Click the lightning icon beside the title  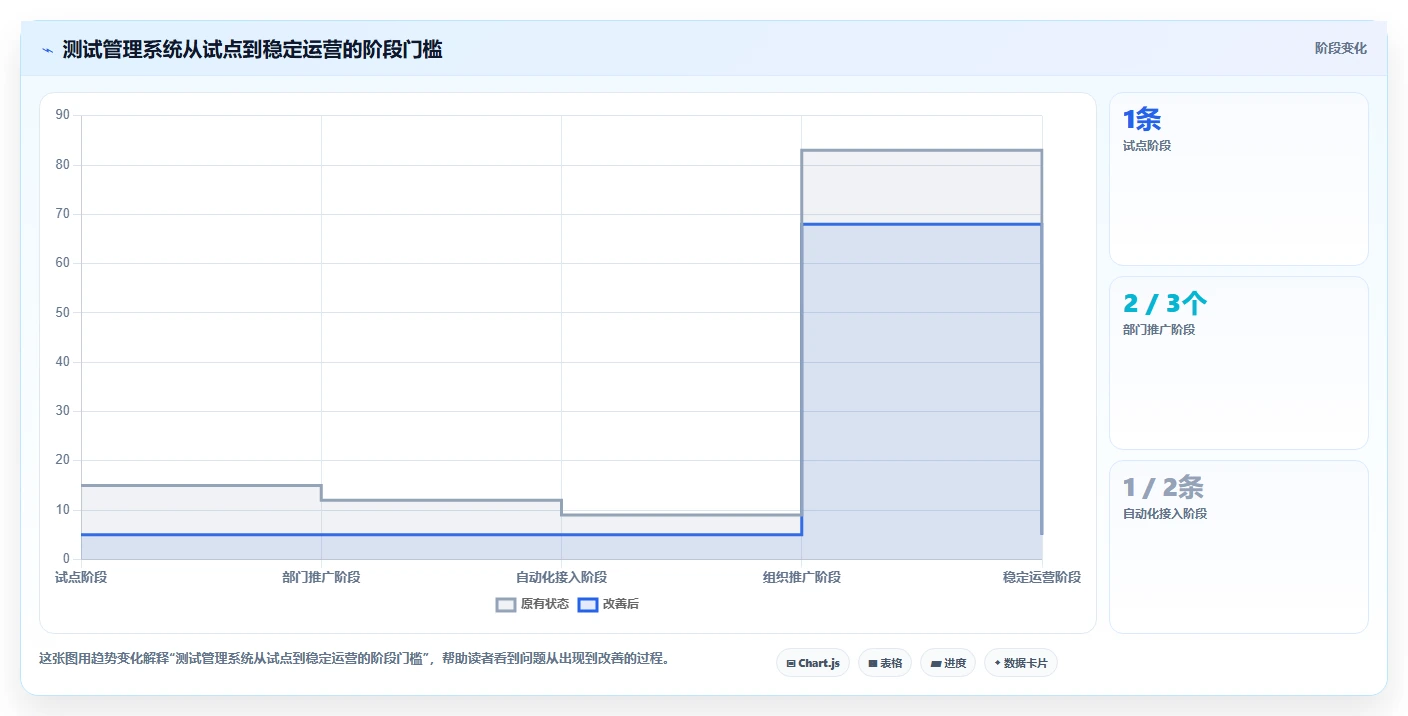[47, 50]
